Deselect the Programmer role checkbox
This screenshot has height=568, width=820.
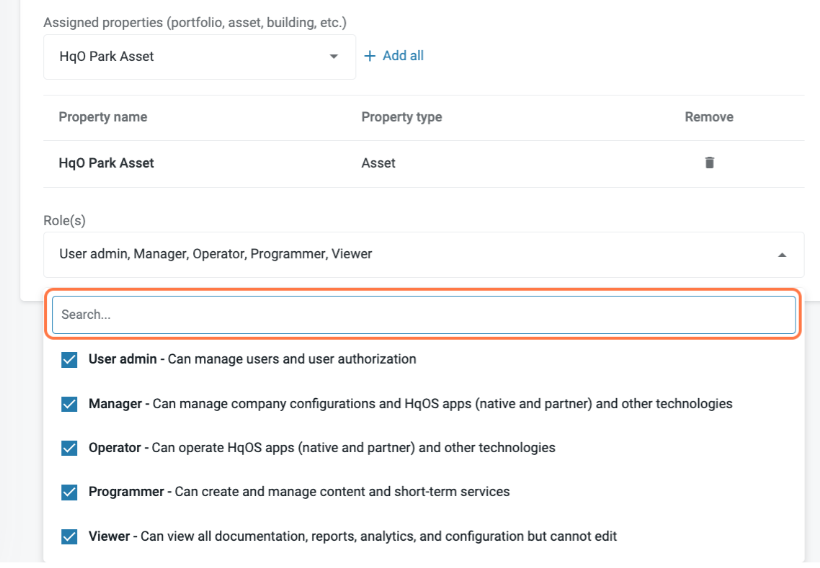[69, 492]
